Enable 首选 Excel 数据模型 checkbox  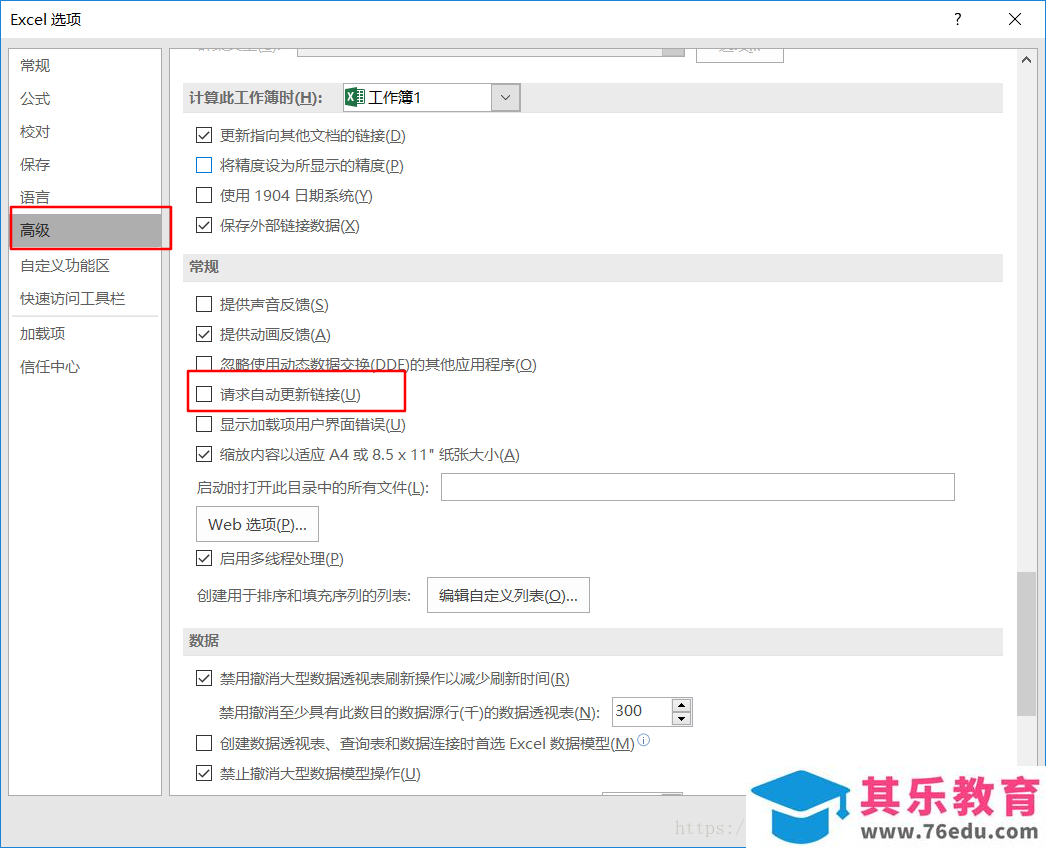(204, 743)
